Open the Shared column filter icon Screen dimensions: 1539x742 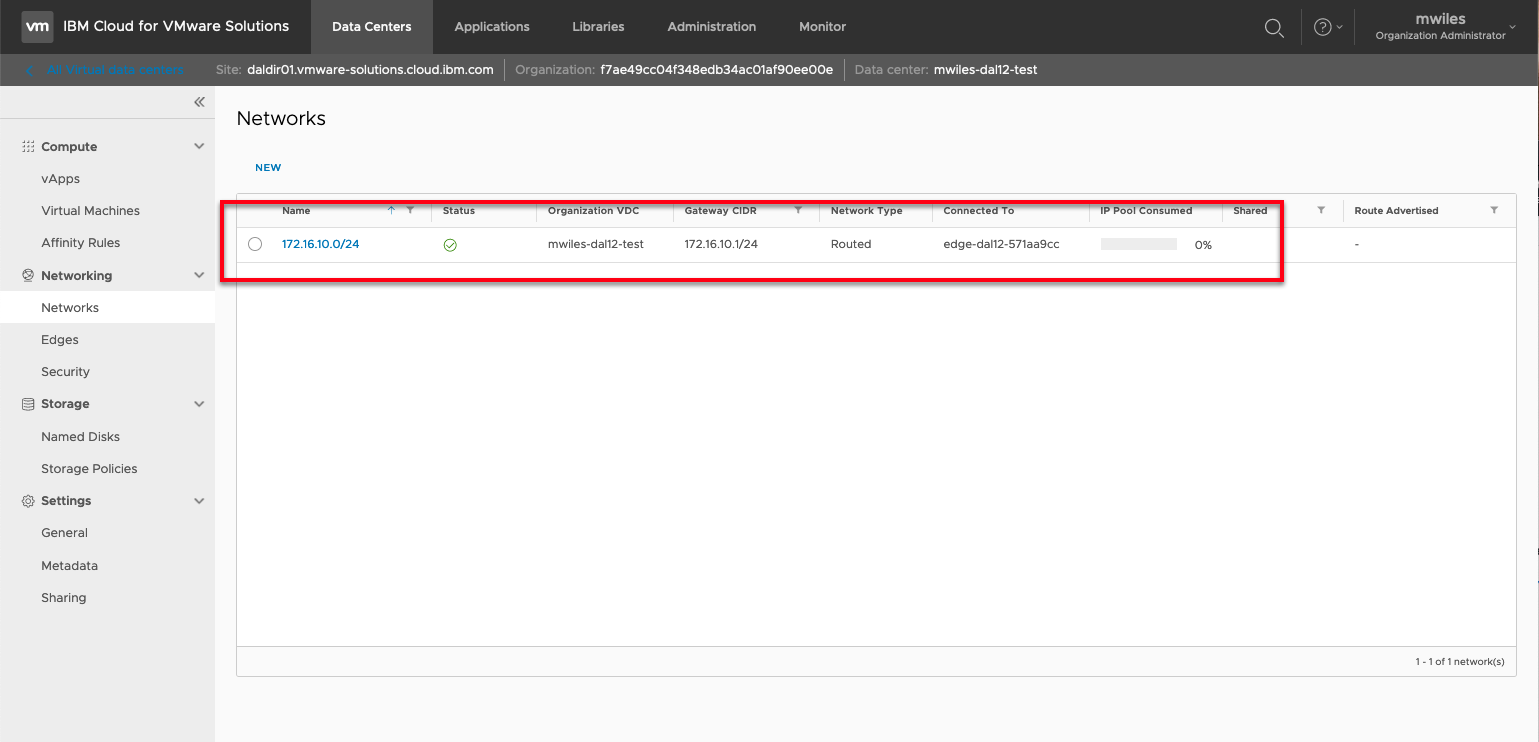[1321, 210]
